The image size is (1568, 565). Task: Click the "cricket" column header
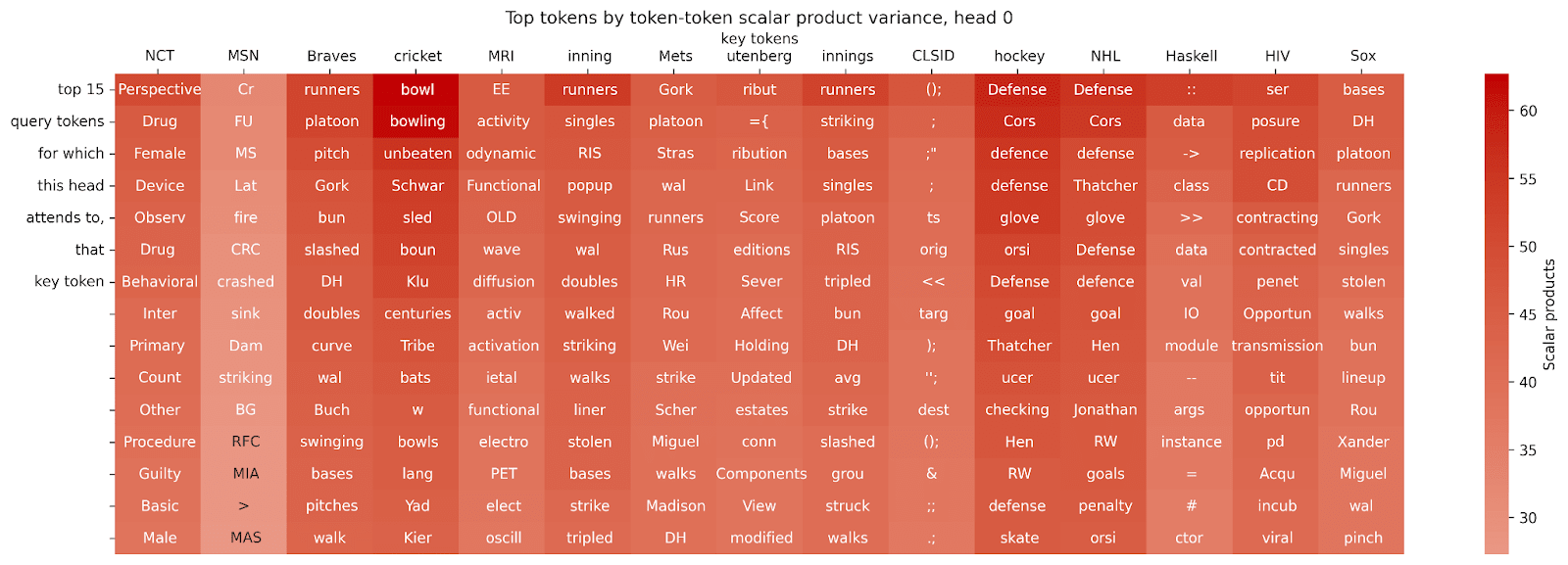tap(417, 56)
